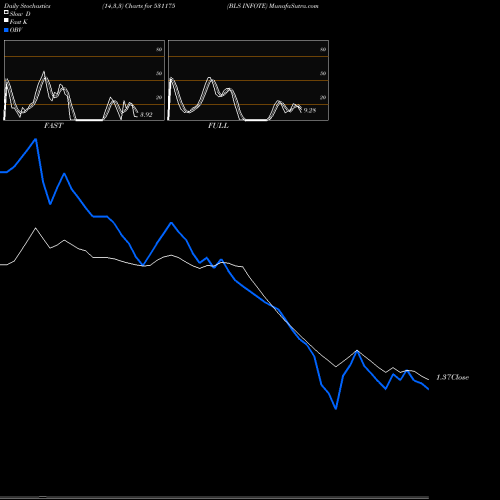Screen dimensions: 500x500
Task: Click the 80 level label in FAST chart
Action: click(159, 49)
